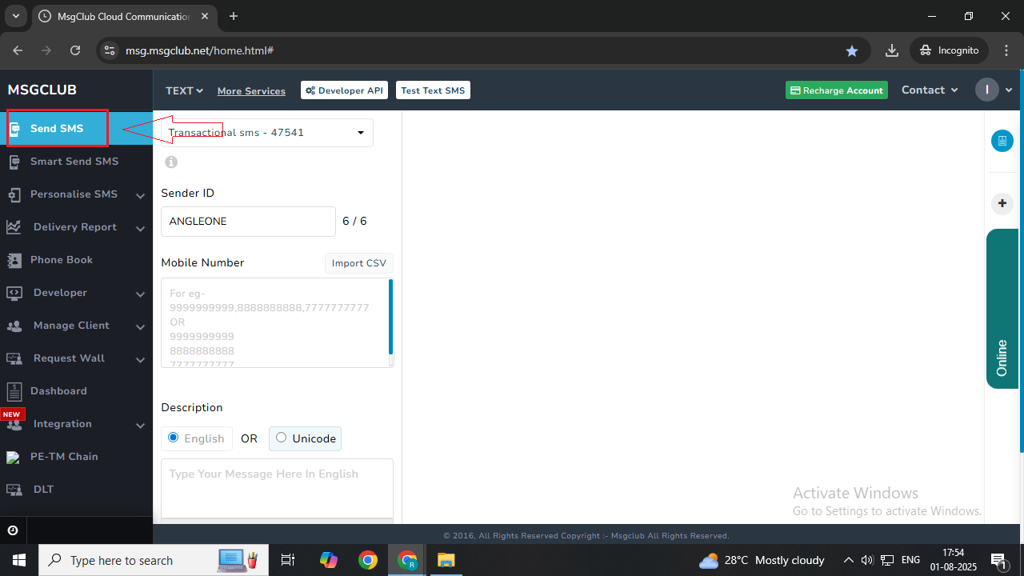
Task: Switch to the MsgClub Cloud Communication tab
Action: (x=124, y=16)
